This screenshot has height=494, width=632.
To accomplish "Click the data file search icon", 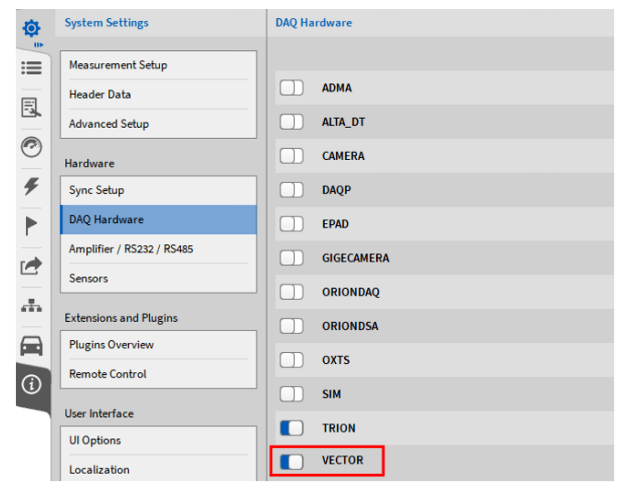I will coord(29,107).
